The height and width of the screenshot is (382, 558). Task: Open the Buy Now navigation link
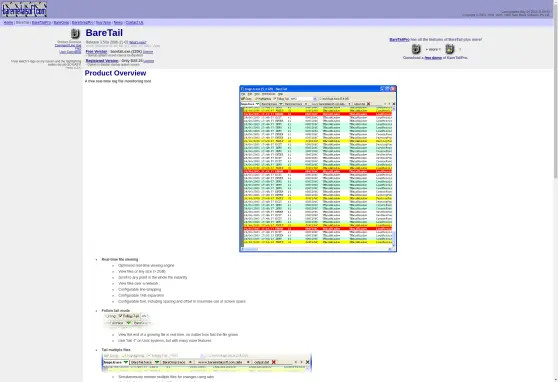(x=103, y=22)
